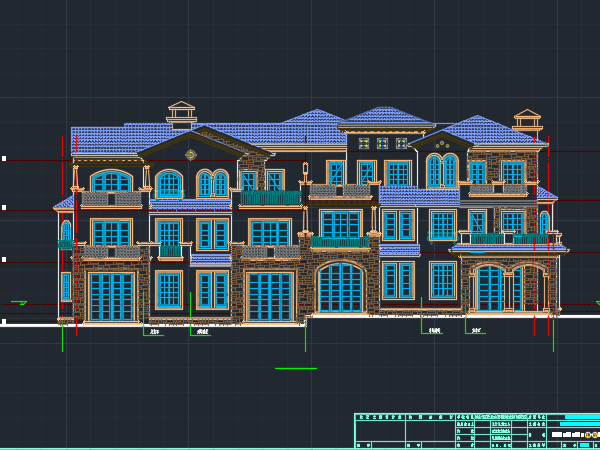This screenshot has width=600, height=450.
Task: Select the short green line below the building
Action: point(295,369)
